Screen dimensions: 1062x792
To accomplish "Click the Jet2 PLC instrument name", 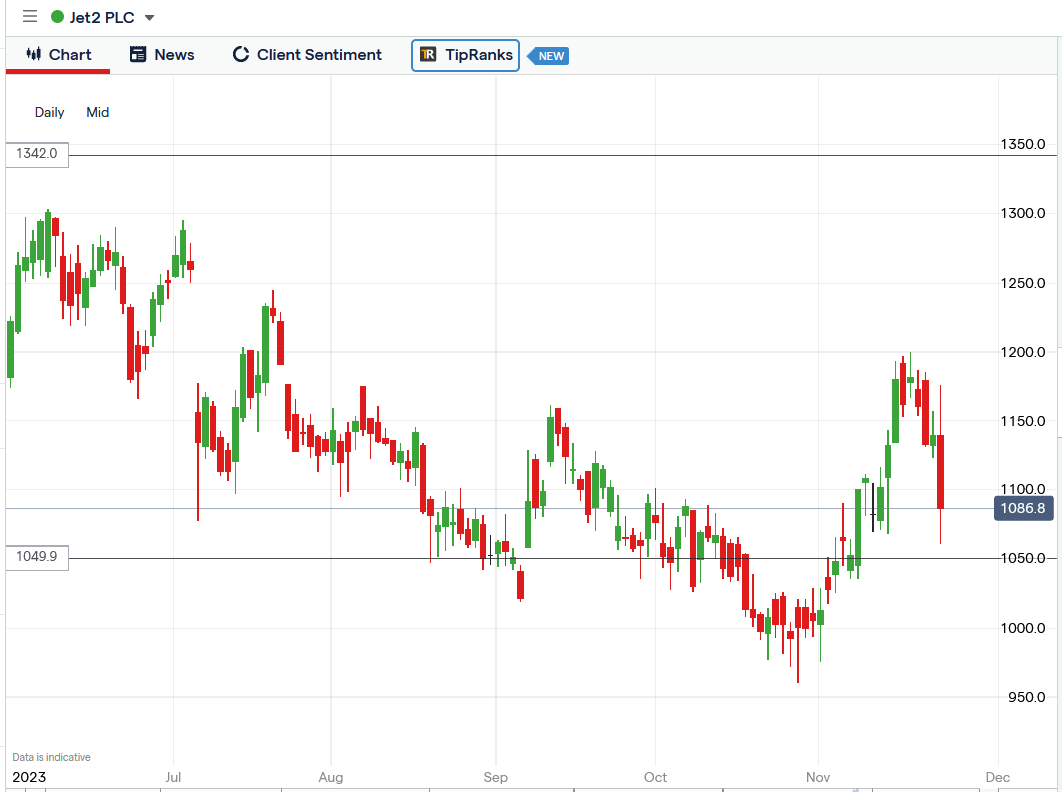I will [102, 17].
